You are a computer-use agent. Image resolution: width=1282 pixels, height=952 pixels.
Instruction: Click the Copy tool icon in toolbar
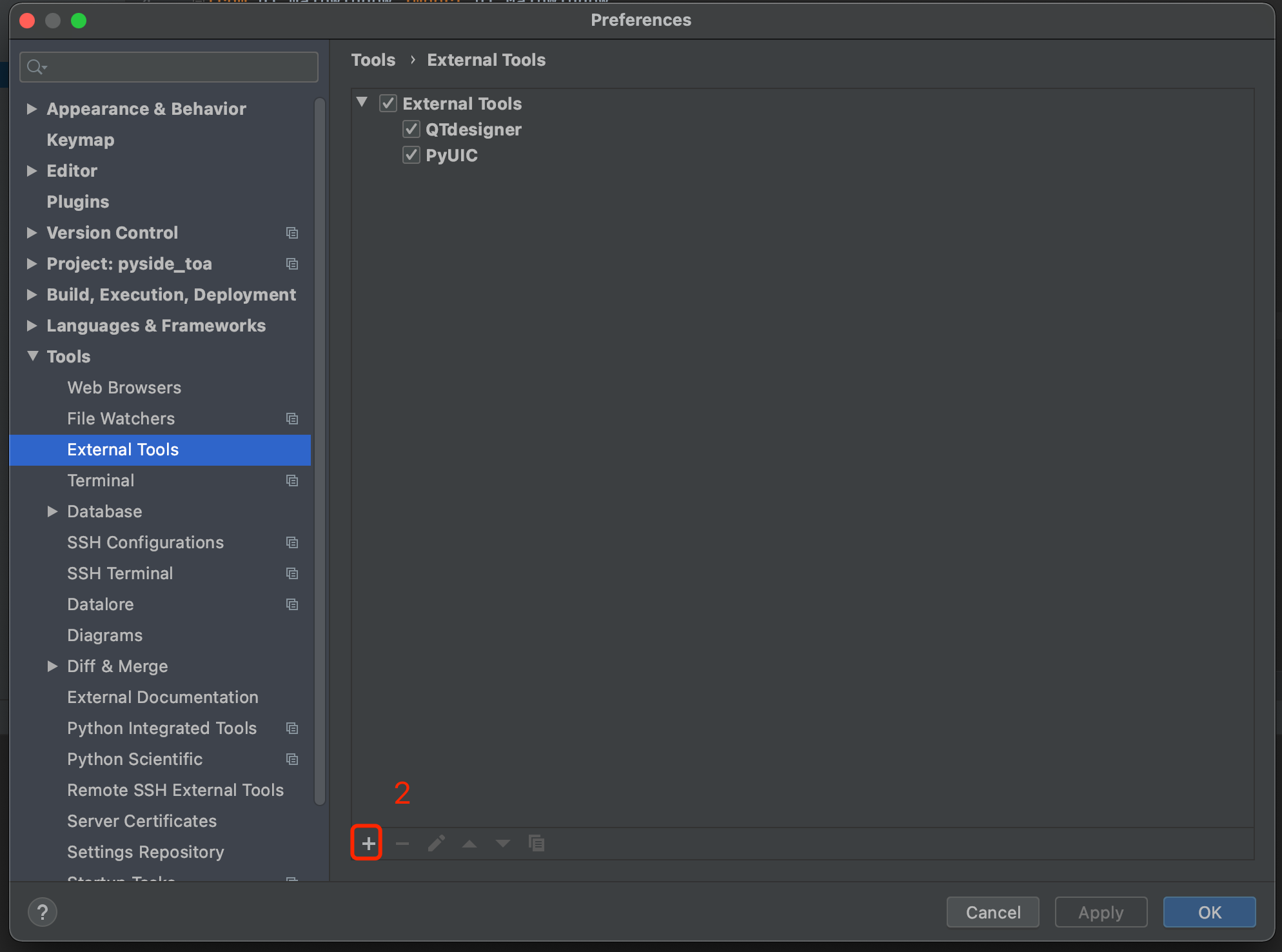click(537, 843)
